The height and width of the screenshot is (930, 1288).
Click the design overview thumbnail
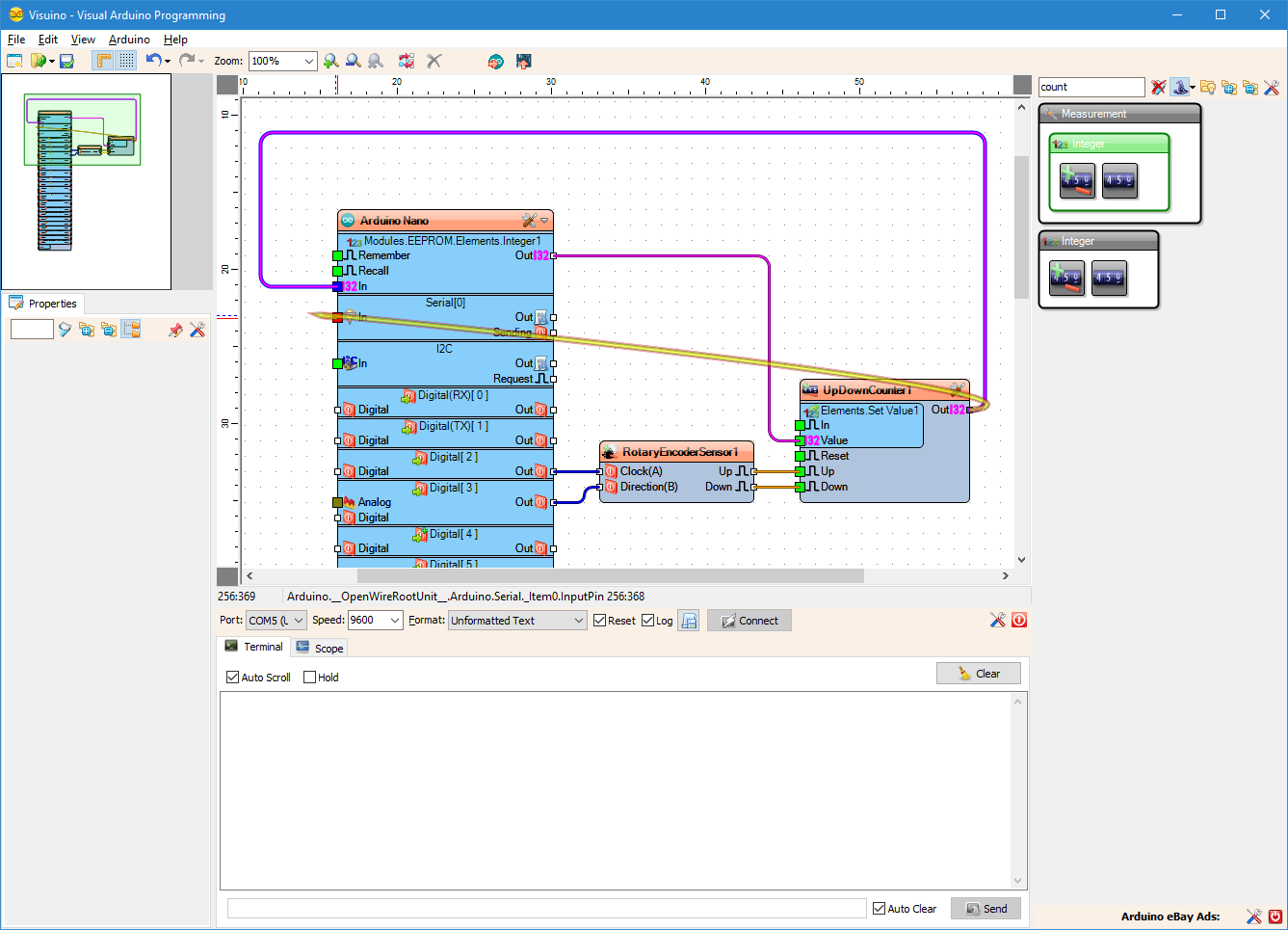click(x=86, y=182)
